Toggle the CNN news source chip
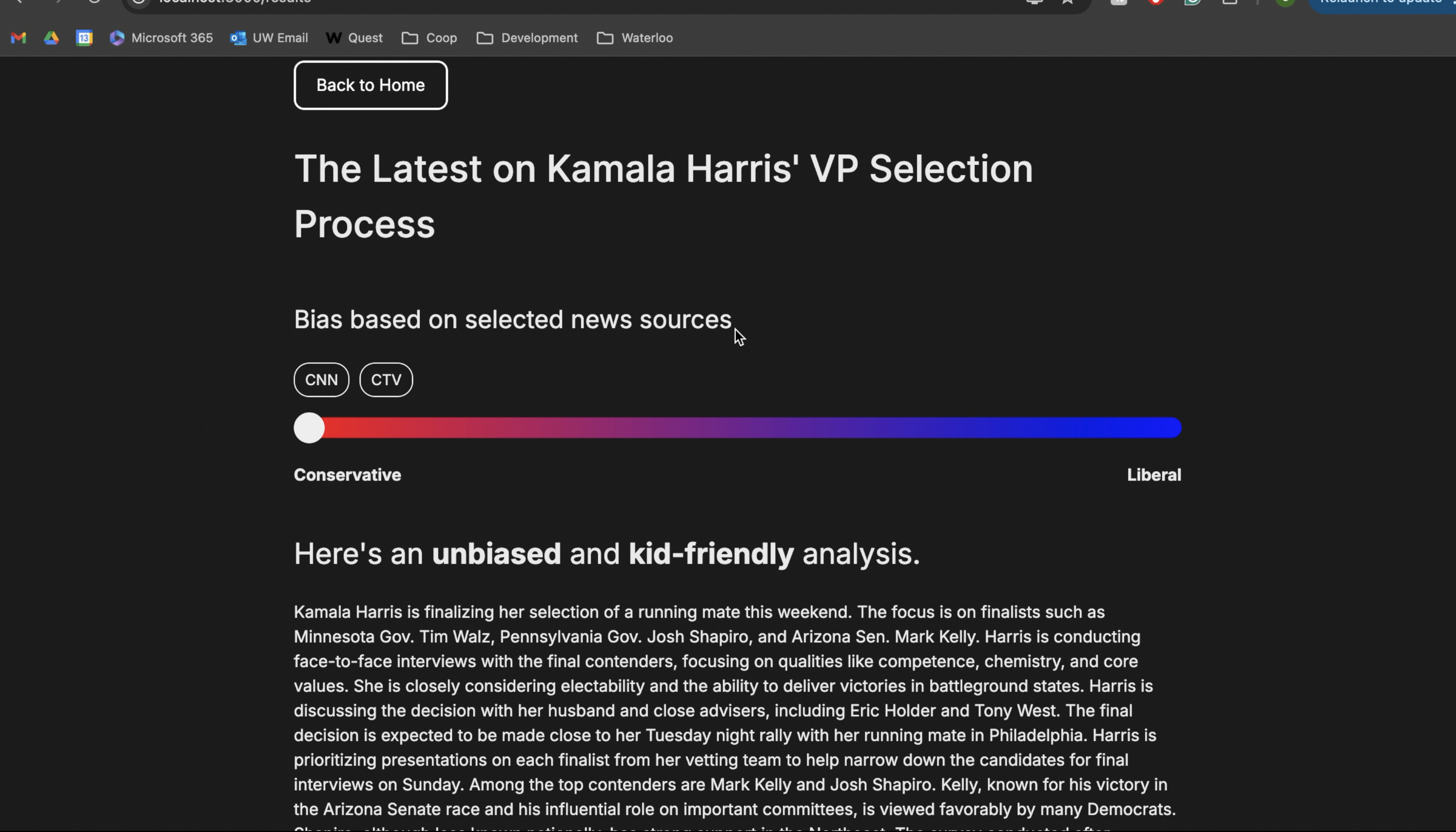 tap(321, 380)
